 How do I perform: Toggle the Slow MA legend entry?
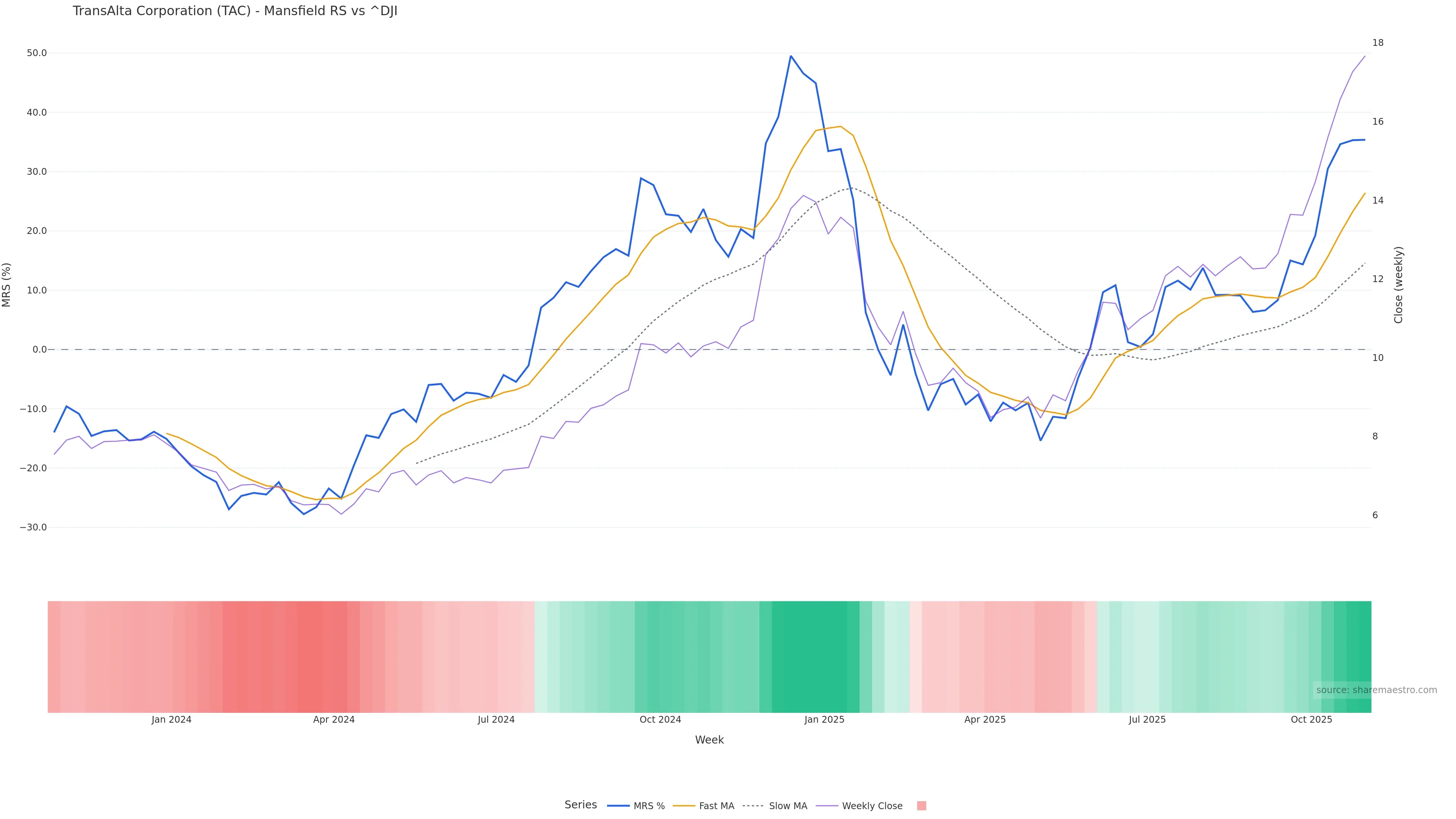(x=775, y=806)
